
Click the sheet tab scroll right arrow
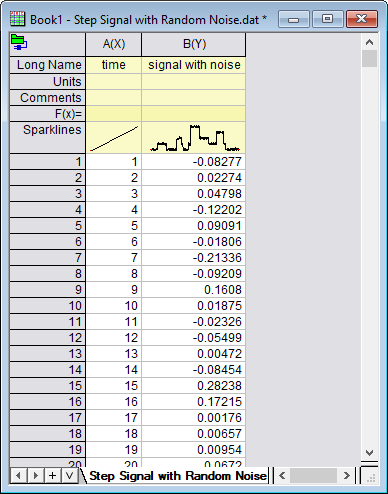tap(35, 475)
